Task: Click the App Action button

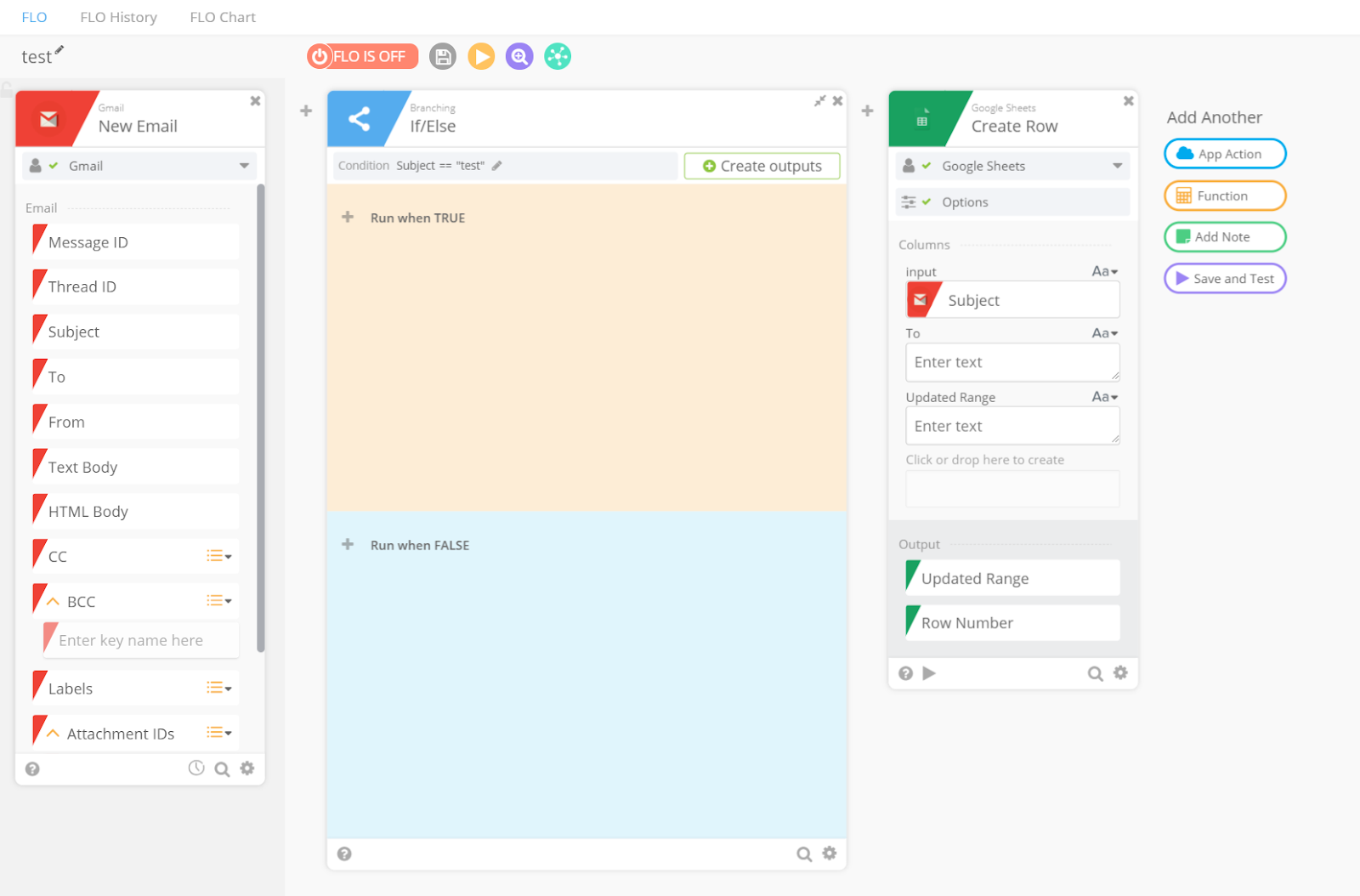Action: click(1225, 154)
